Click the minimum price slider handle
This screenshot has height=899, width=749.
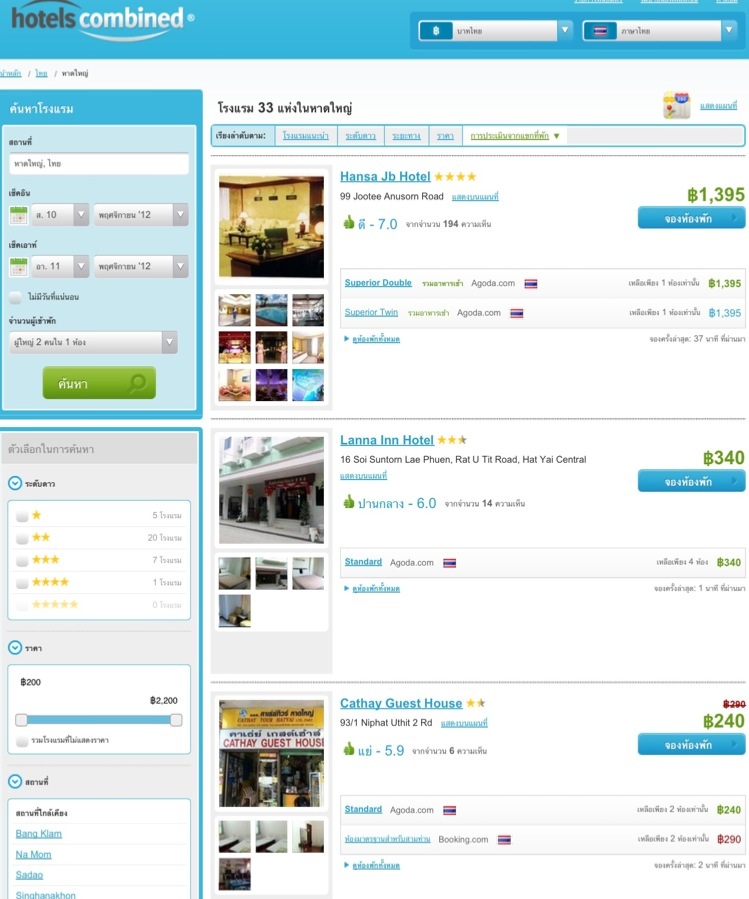click(x=21, y=720)
